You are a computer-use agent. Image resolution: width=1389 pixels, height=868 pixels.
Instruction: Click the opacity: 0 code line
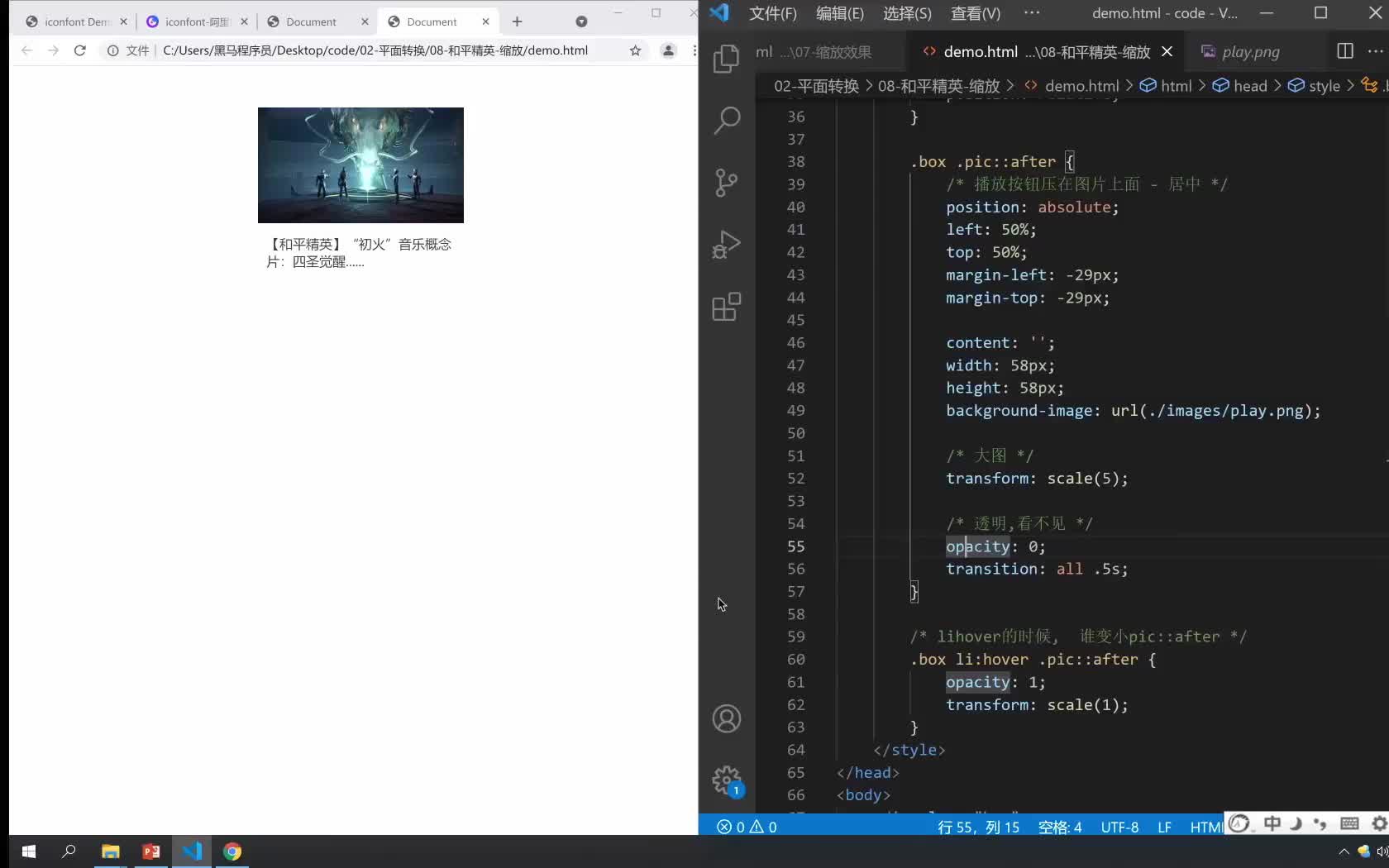tap(995, 546)
